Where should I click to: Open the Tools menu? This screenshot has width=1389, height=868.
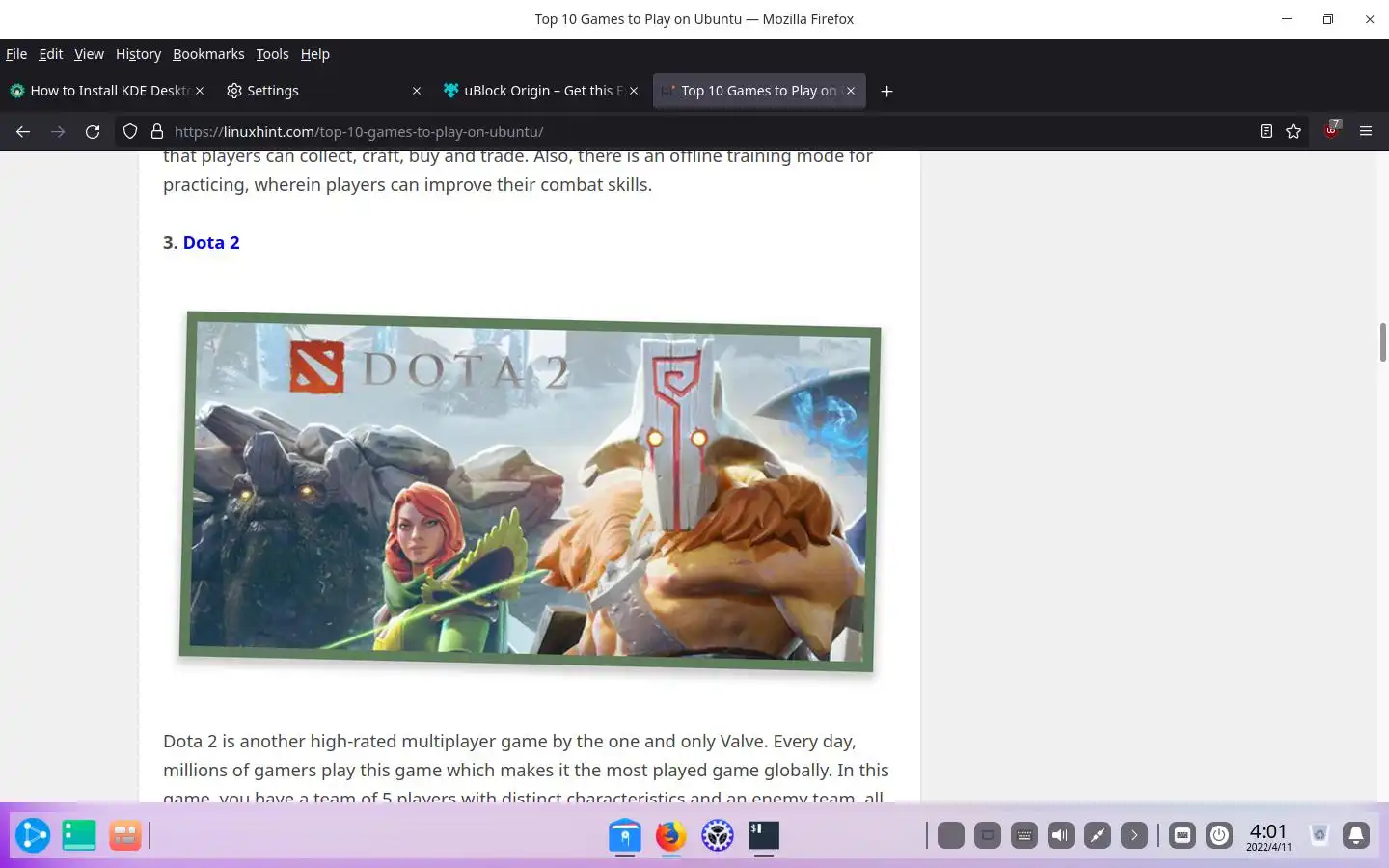[272, 54]
